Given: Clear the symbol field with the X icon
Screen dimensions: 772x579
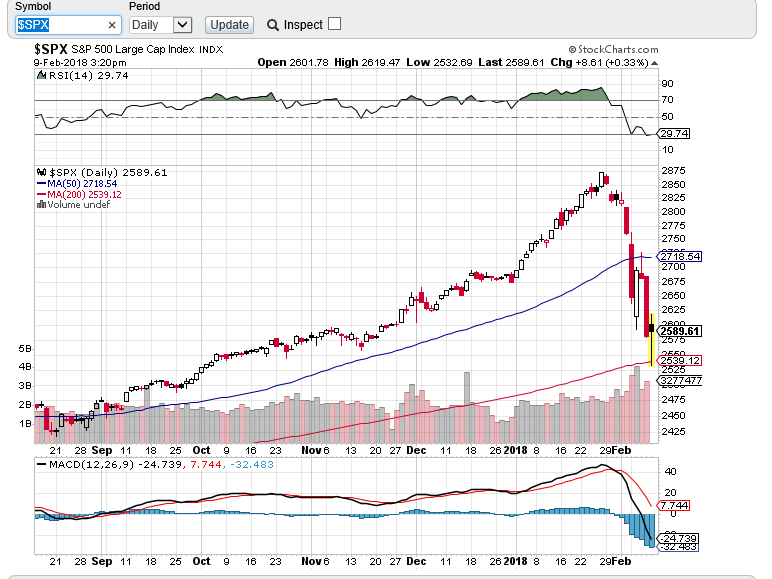Looking at the screenshot, I should (x=112, y=25).
